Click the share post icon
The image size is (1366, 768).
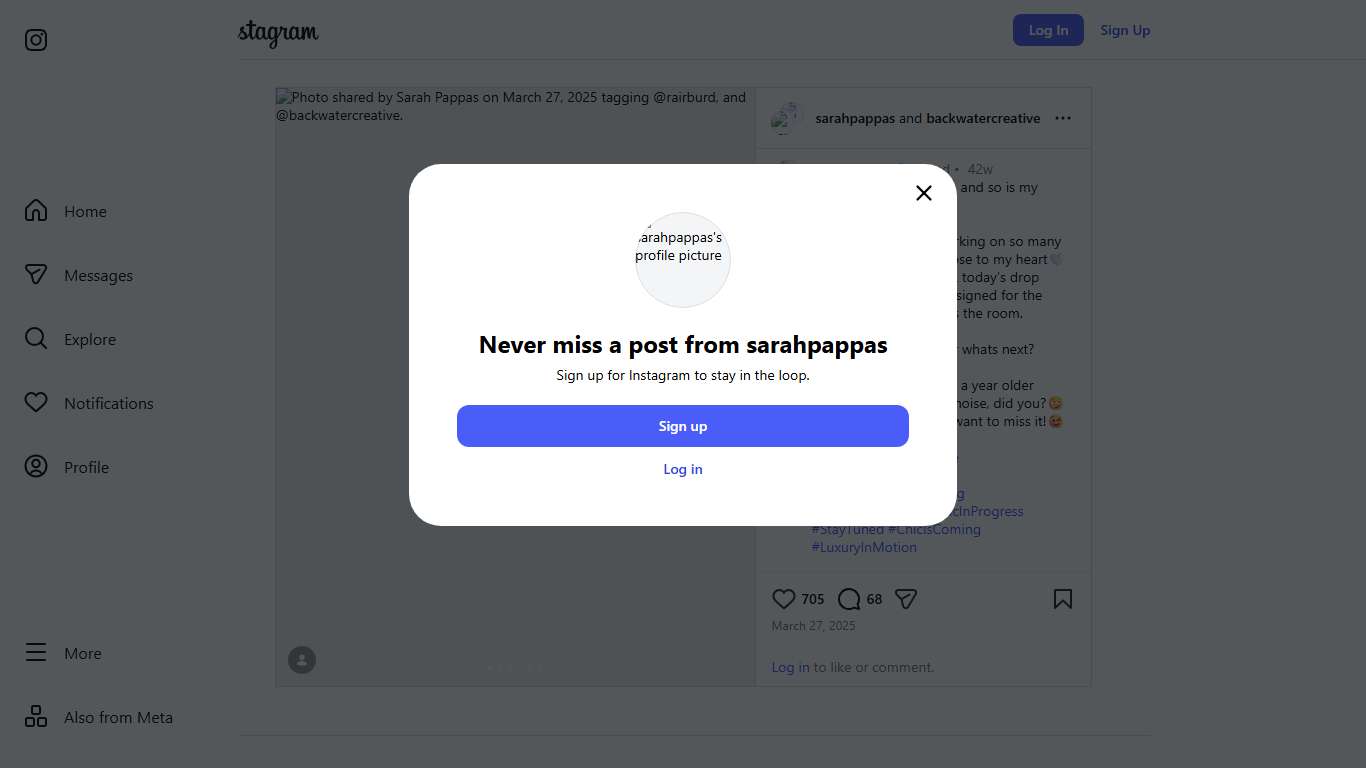[x=906, y=599]
